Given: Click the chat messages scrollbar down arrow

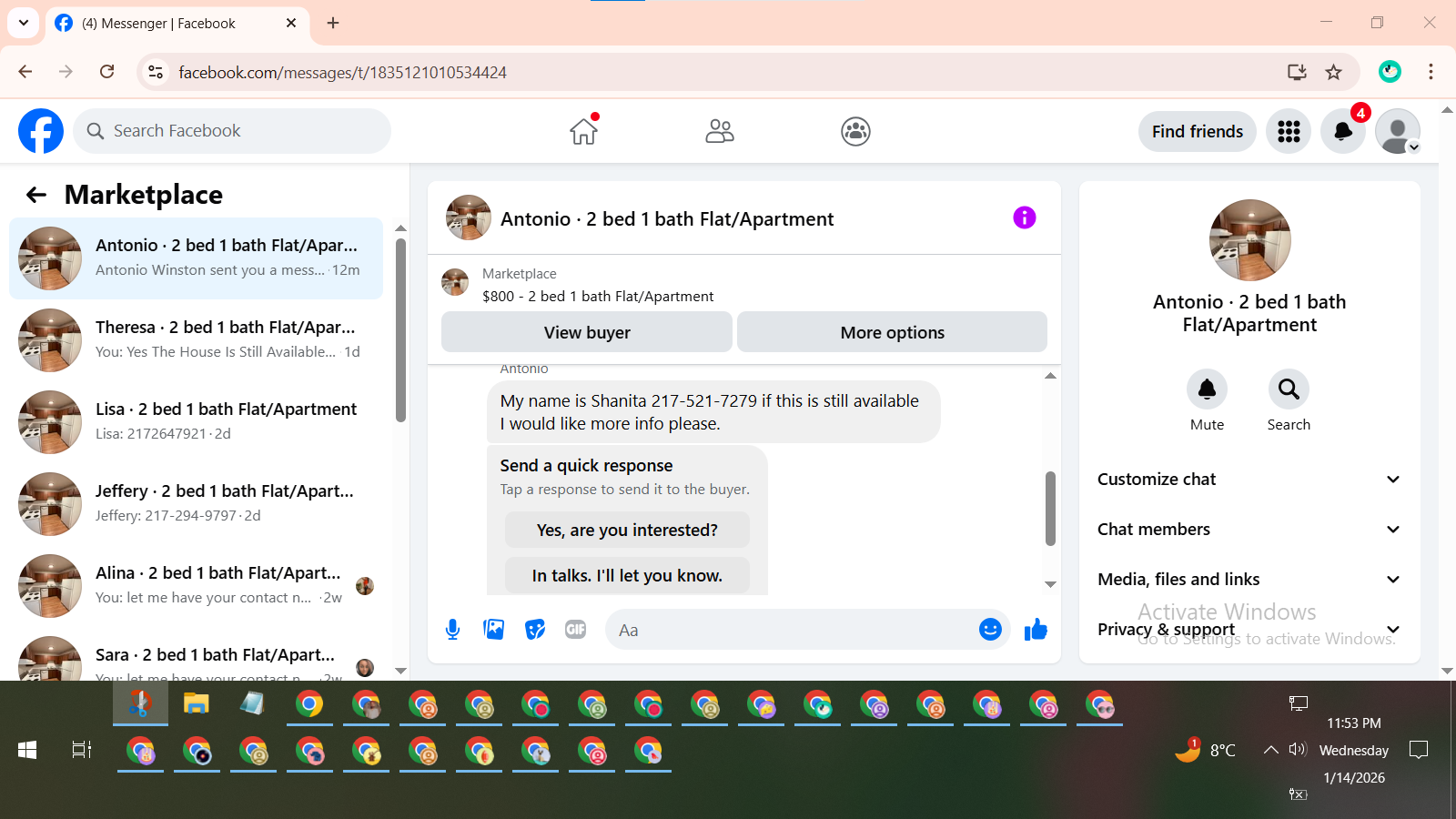Looking at the screenshot, I should (1050, 584).
